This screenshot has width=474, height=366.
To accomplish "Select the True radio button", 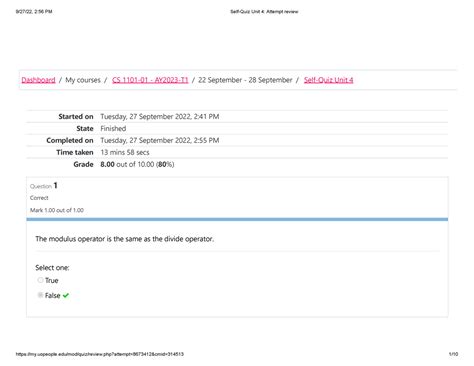I will tap(40, 280).
